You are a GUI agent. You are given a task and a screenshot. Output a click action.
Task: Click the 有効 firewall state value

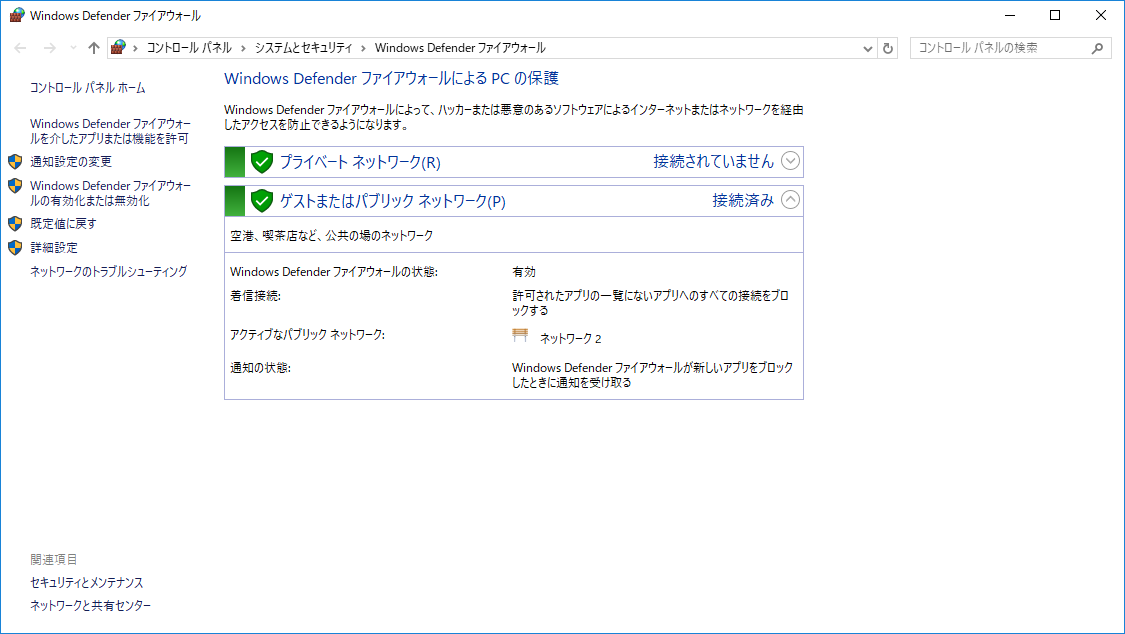click(524, 272)
